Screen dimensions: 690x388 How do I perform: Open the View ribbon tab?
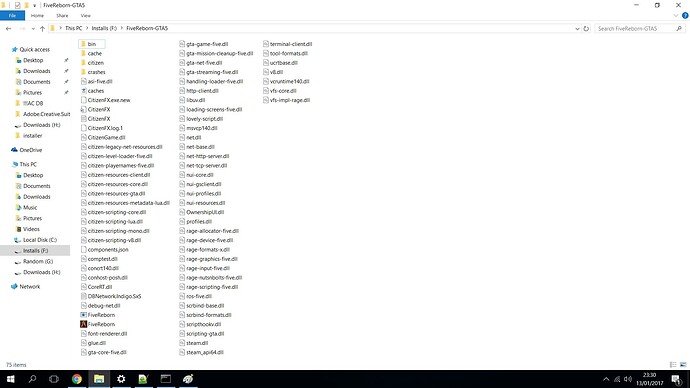tap(85, 15)
